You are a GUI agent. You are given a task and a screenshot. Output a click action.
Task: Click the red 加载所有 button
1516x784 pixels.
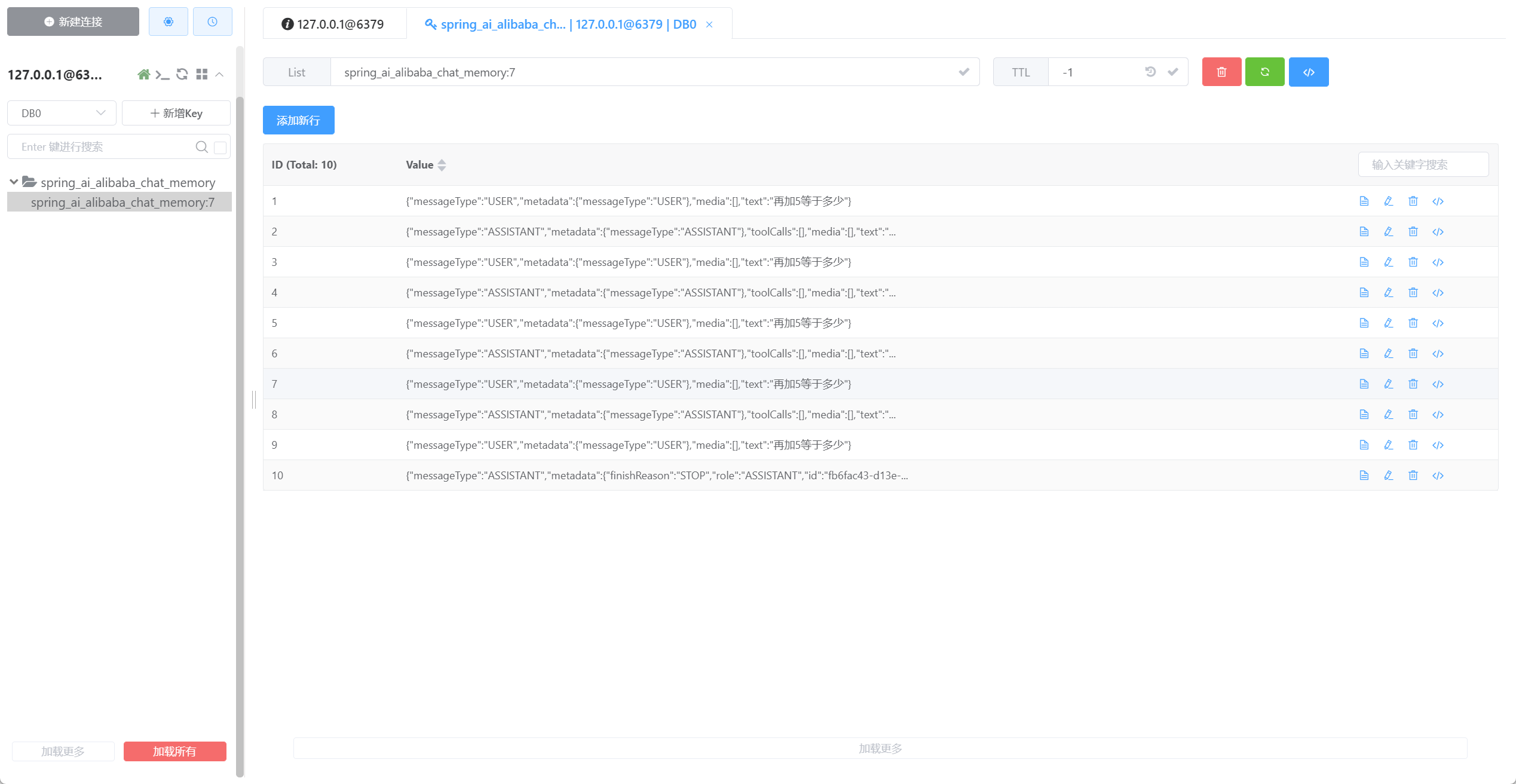[x=174, y=751]
